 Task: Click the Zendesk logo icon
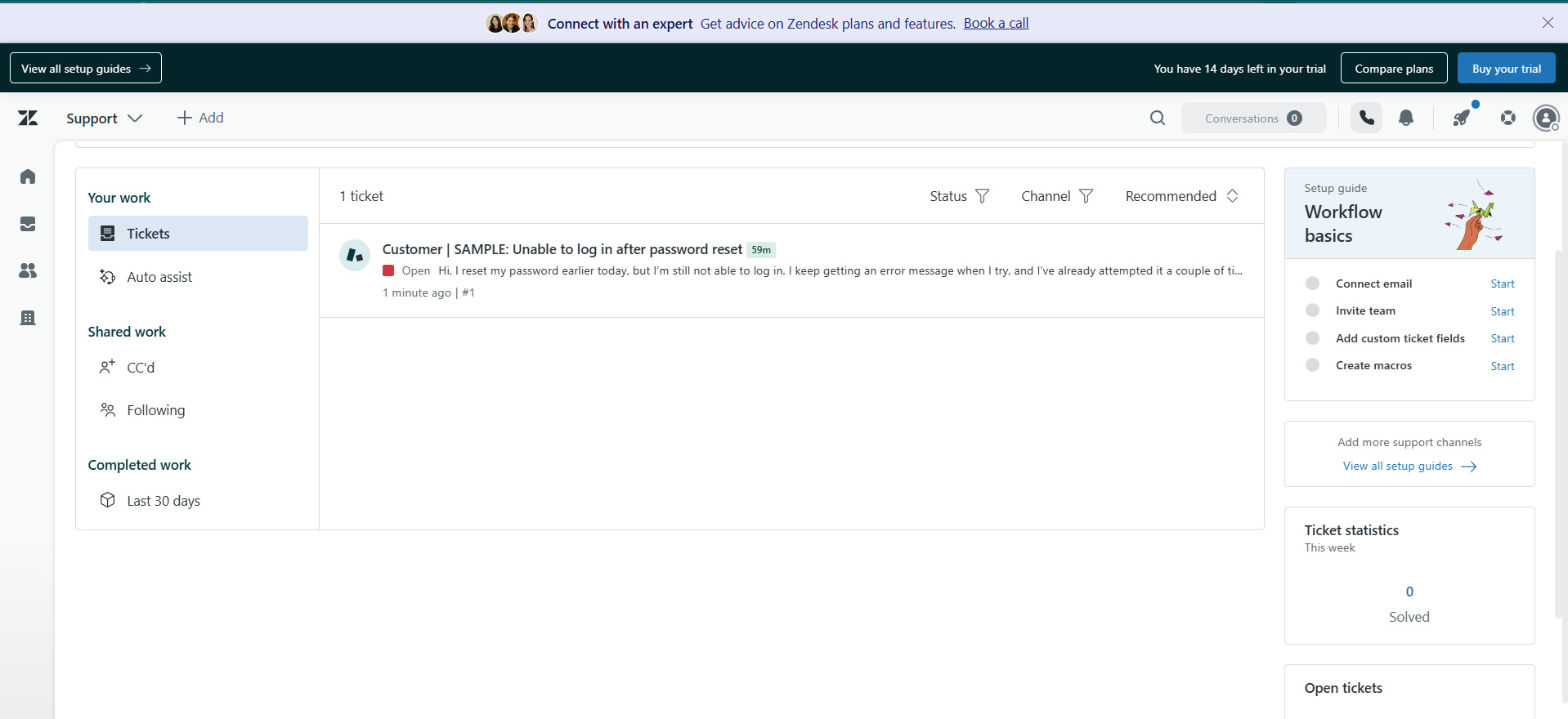(28, 118)
